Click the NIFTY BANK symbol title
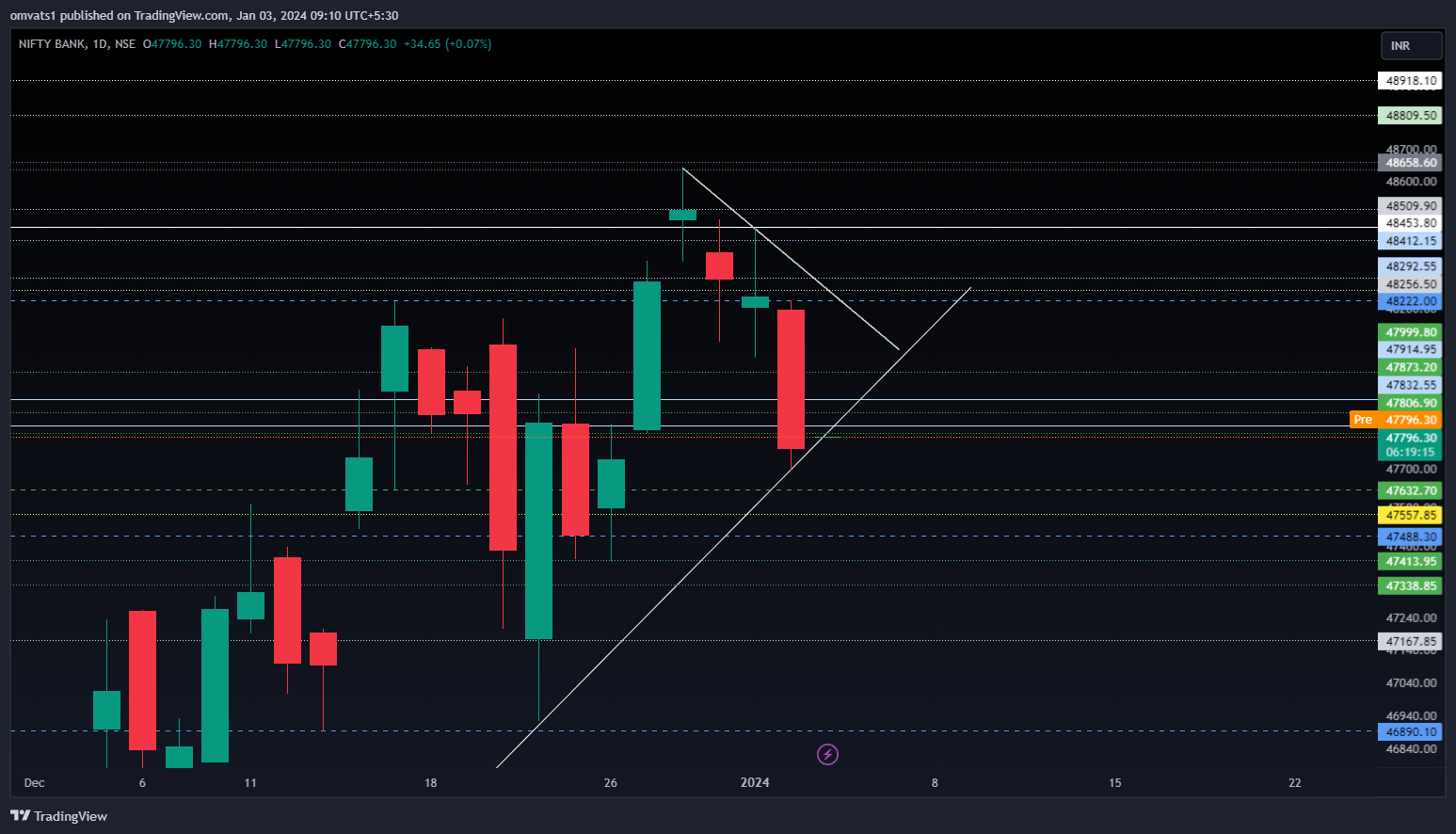Screen dimensions: 1456x834 (x=77, y=44)
